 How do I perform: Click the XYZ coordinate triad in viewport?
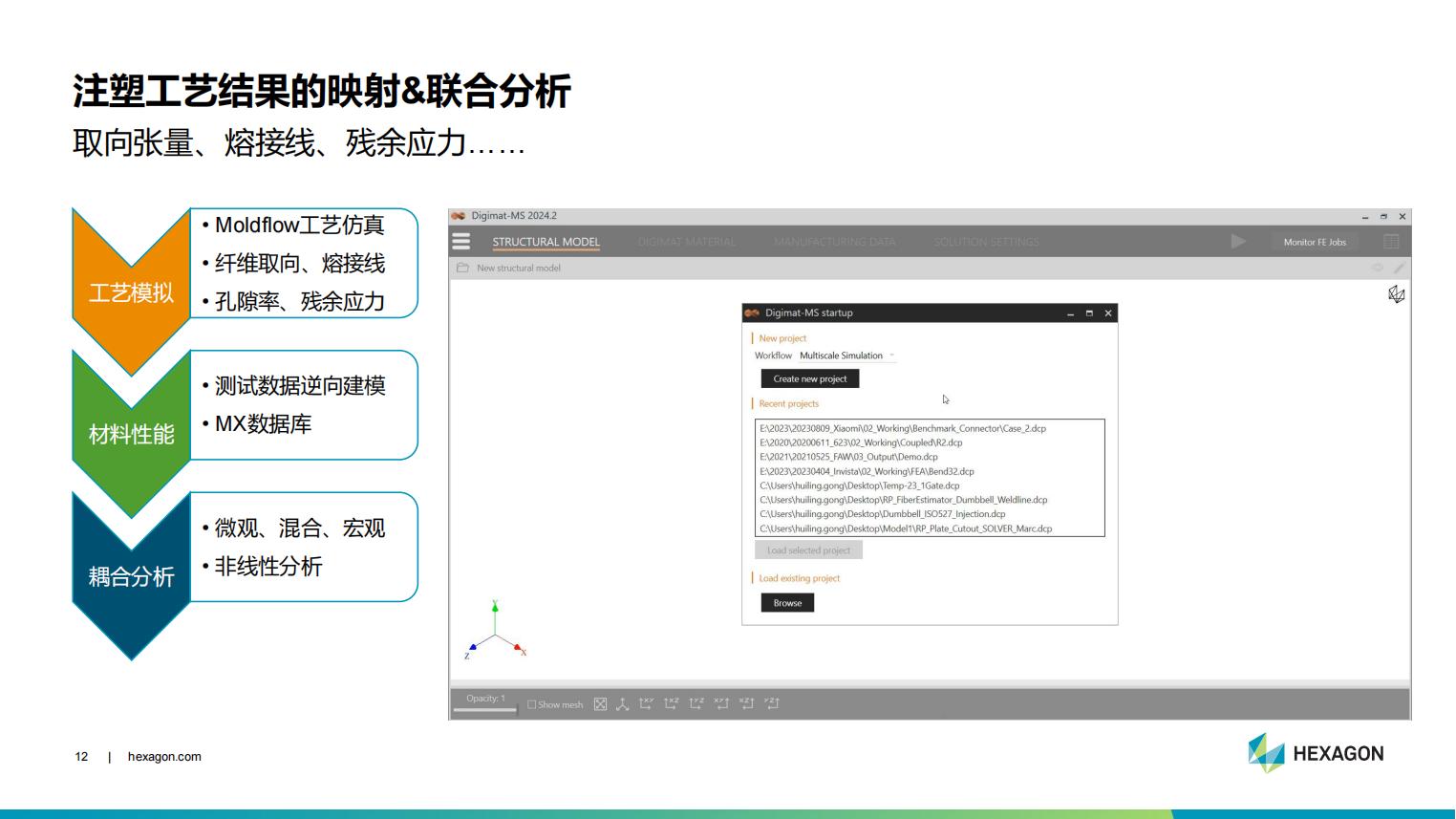coord(495,631)
